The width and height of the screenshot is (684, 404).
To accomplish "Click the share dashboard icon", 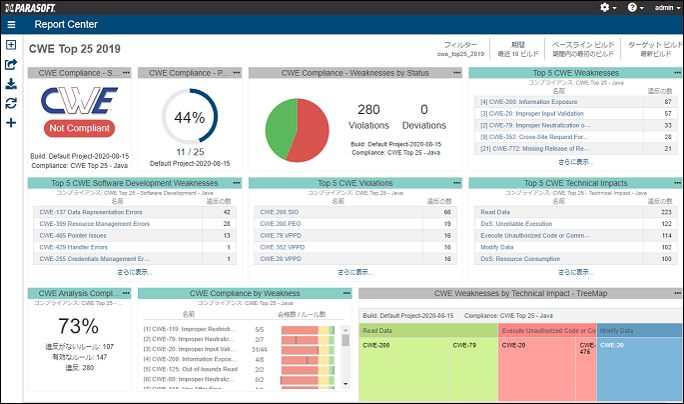I will click(11, 65).
